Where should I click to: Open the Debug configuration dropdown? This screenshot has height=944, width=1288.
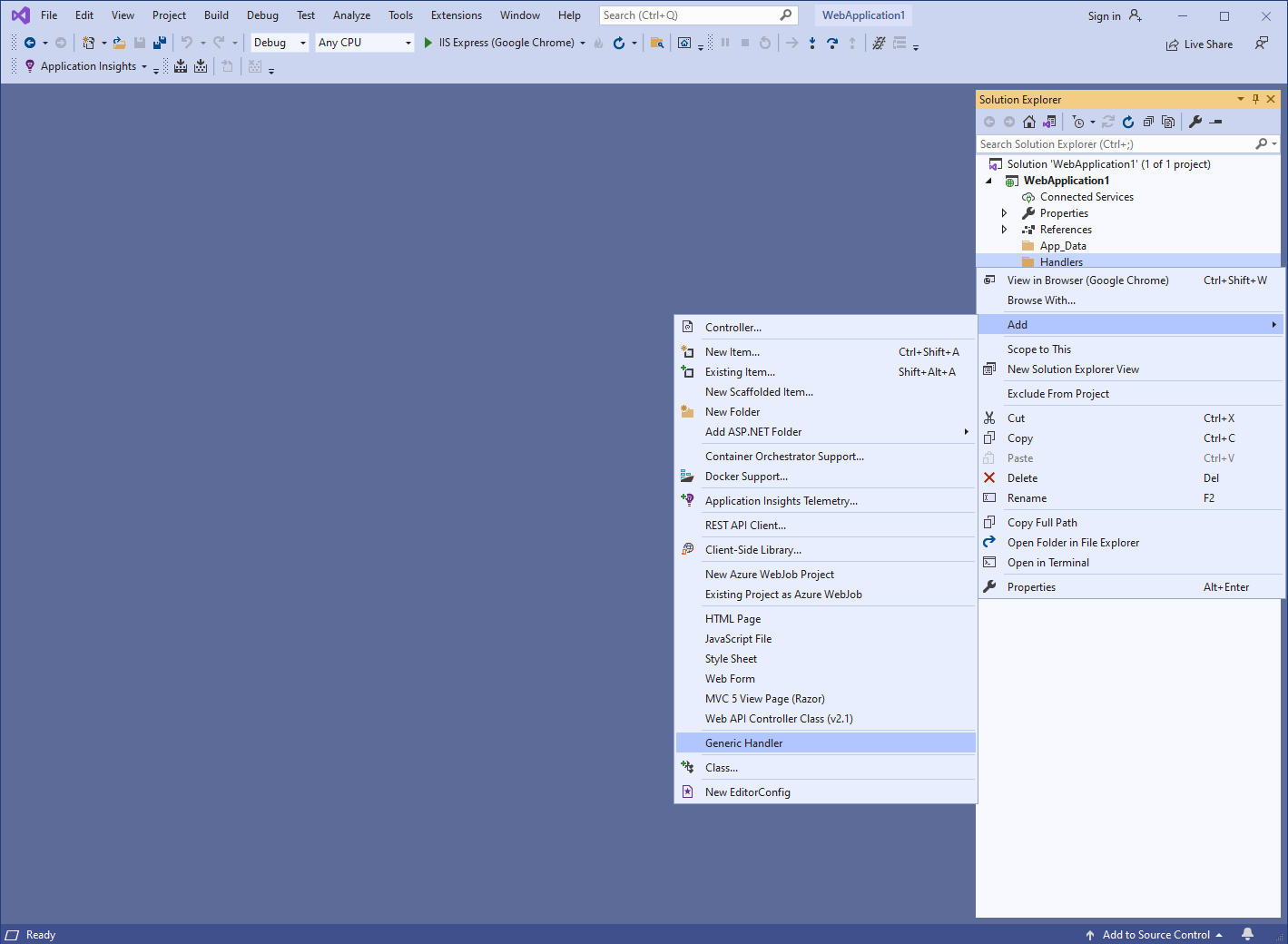[280, 43]
